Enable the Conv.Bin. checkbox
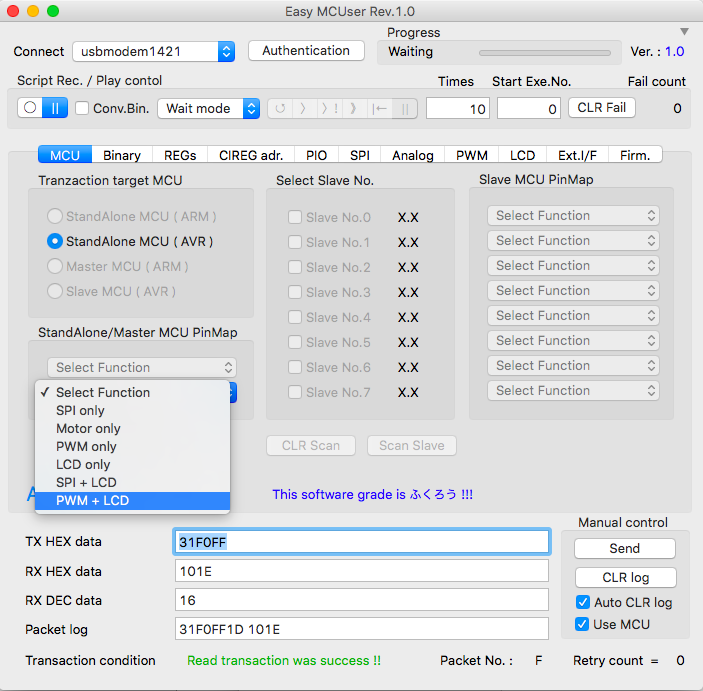 click(83, 109)
